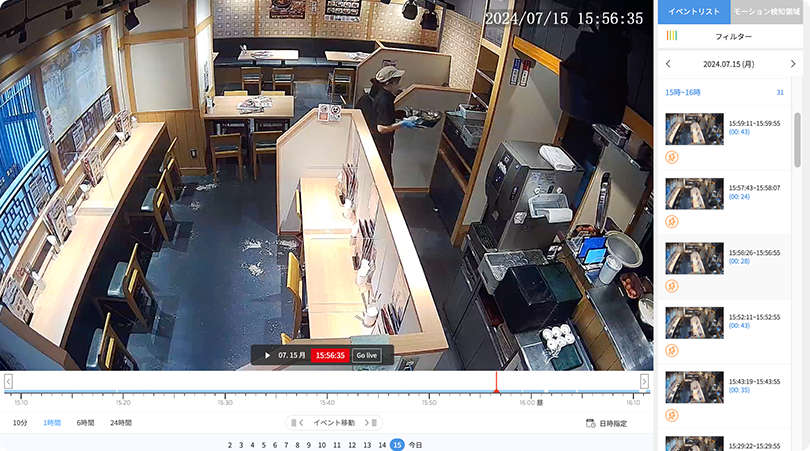
Task: Click the play button in the playback bar
Action: coord(267,355)
